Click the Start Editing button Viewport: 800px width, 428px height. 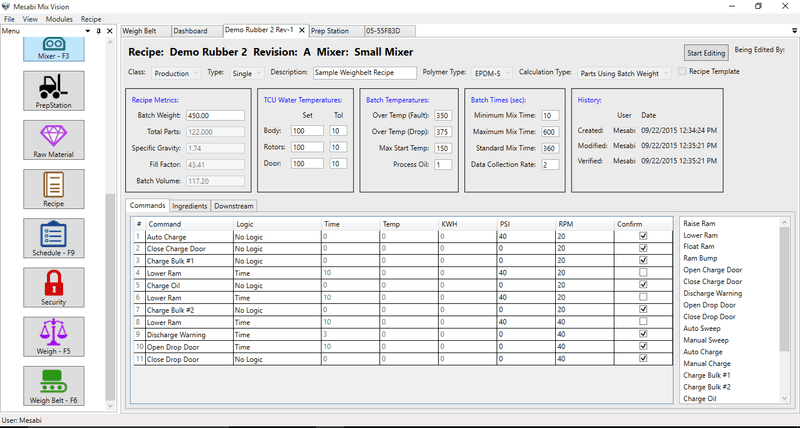coord(706,53)
